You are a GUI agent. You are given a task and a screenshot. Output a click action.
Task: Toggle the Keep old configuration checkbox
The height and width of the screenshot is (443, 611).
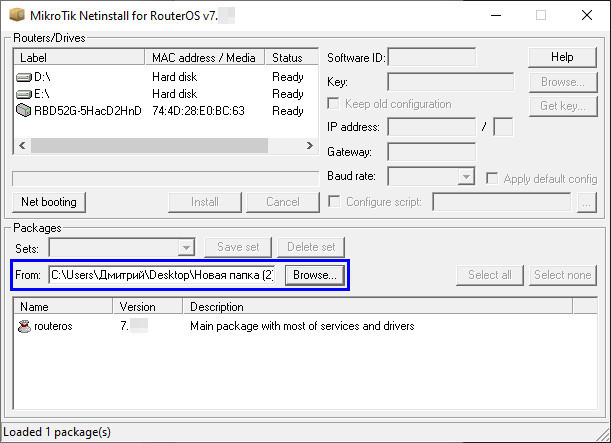334,104
